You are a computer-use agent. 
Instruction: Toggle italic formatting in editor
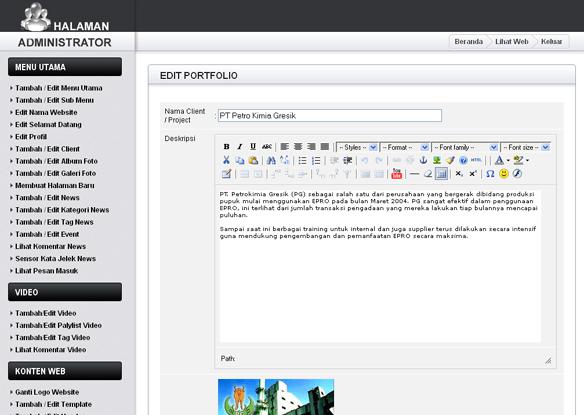(239, 147)
